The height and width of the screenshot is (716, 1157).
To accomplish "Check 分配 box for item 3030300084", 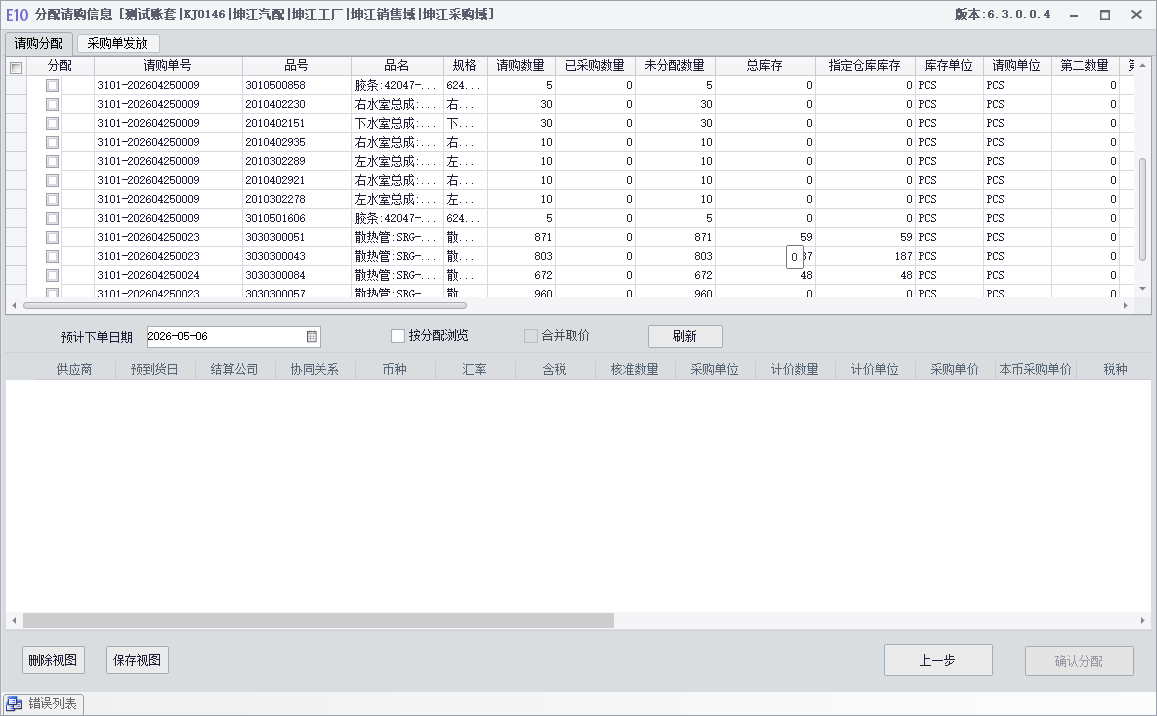I will tap(52, 275).
